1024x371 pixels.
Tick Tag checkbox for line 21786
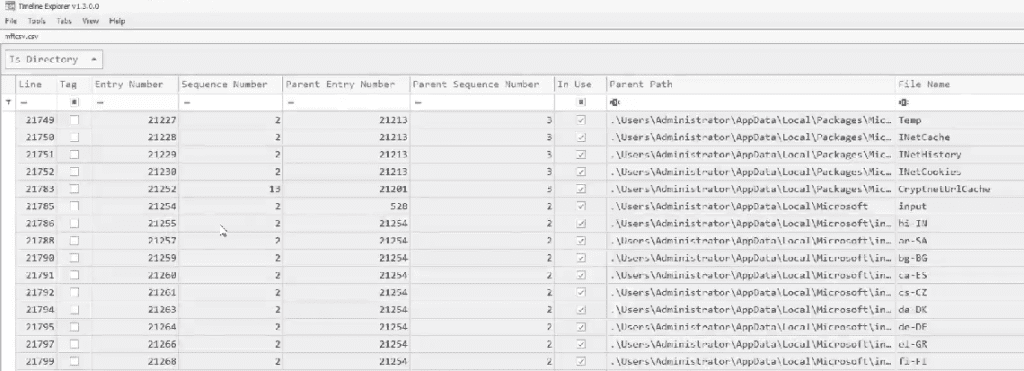74,223
